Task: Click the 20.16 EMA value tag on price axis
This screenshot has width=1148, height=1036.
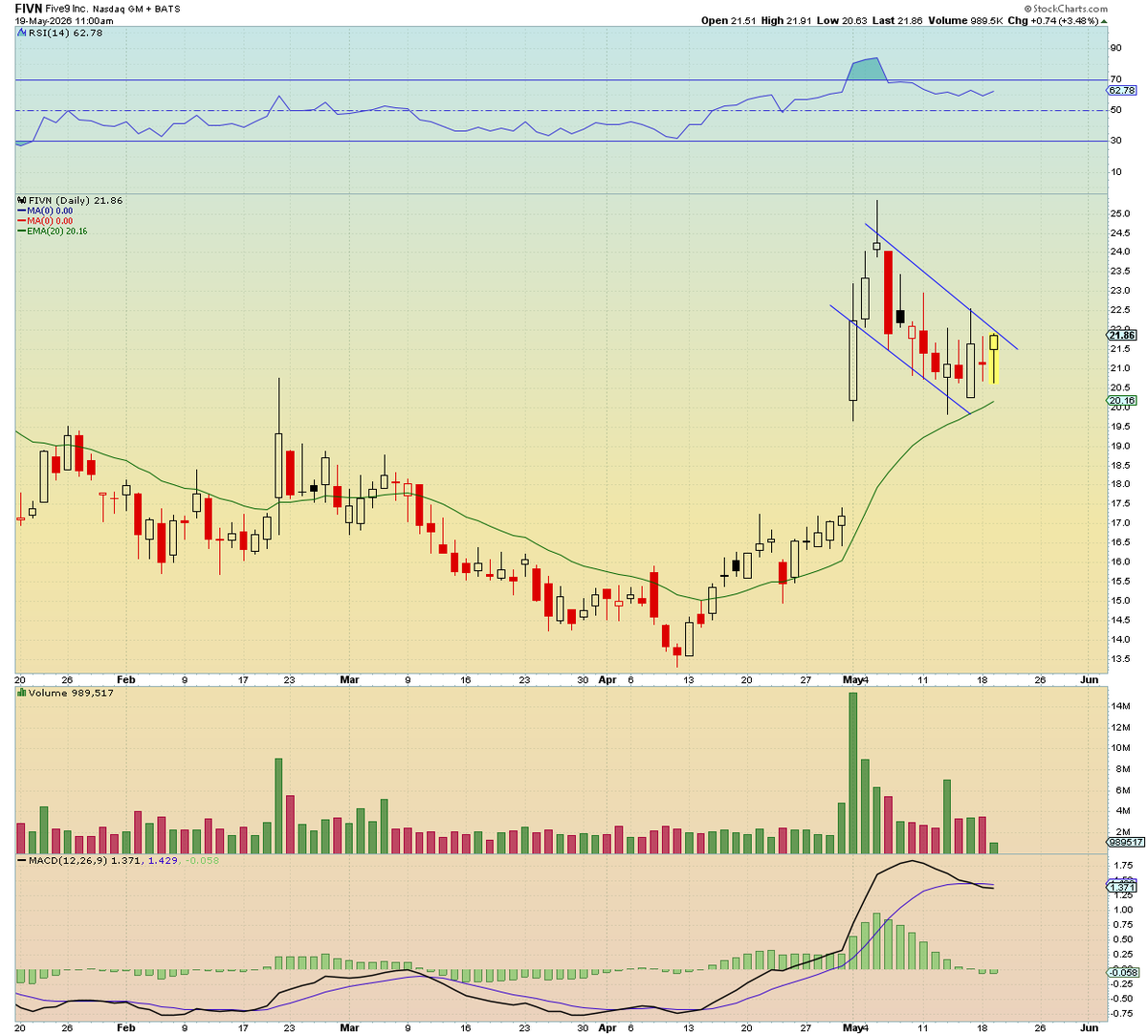Action: [x=1121, y=401]
